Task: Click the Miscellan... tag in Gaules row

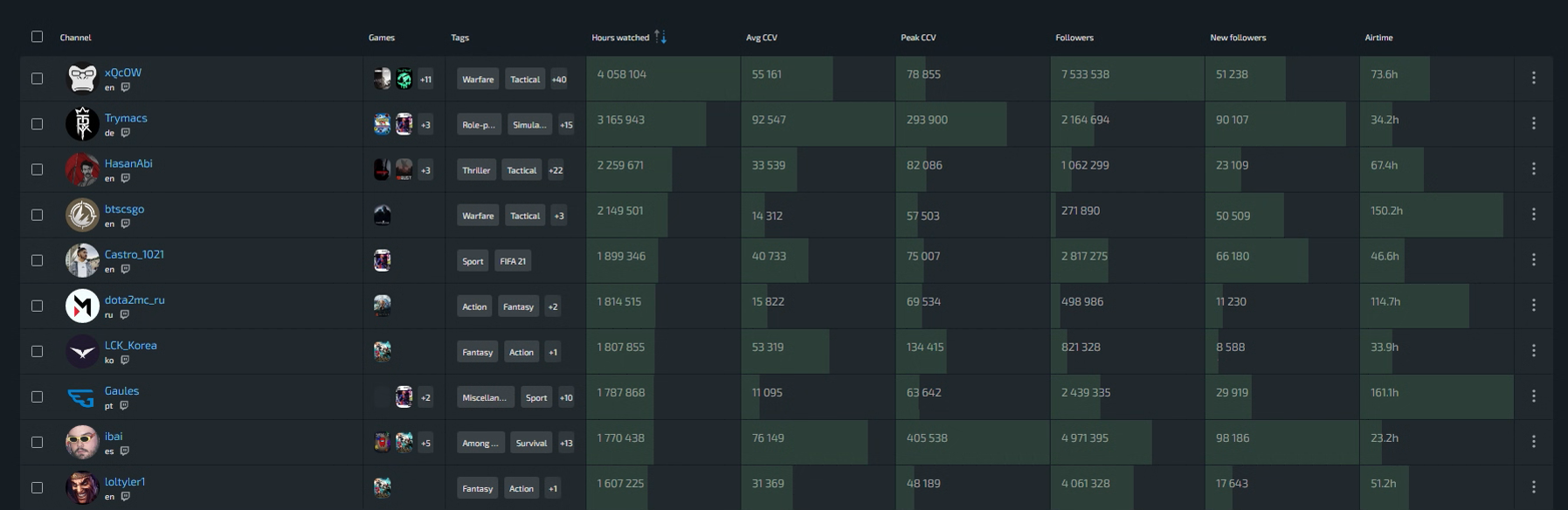Action: [x=484, y=396]
